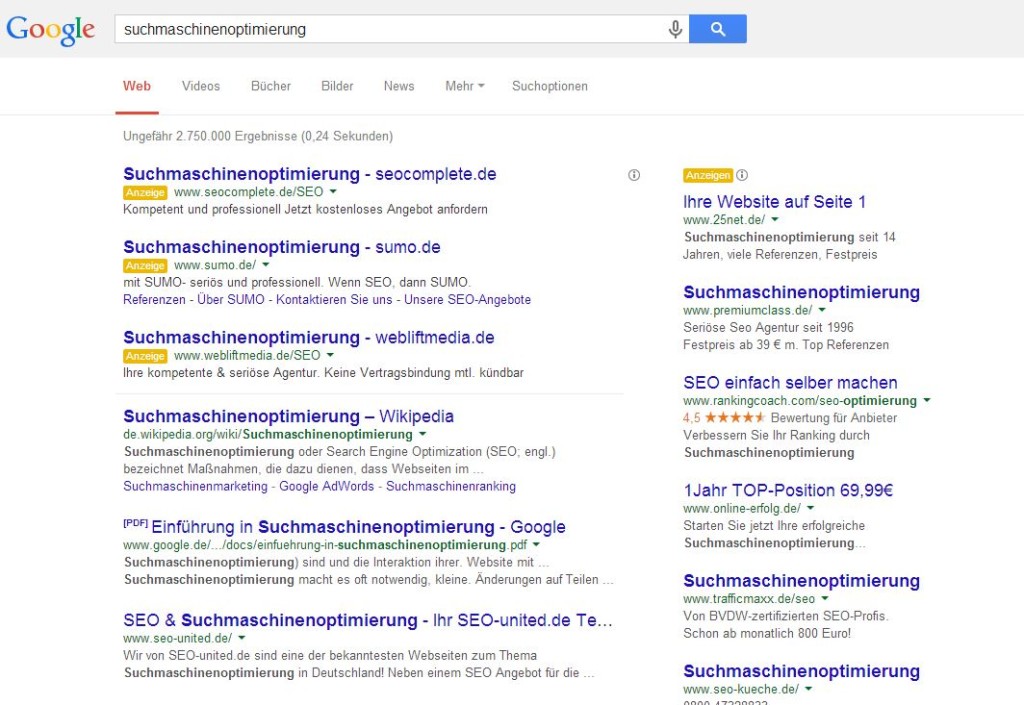
Task: Open Ihre Website auf Seite 1 ad
Action: [x=774, y=202]
